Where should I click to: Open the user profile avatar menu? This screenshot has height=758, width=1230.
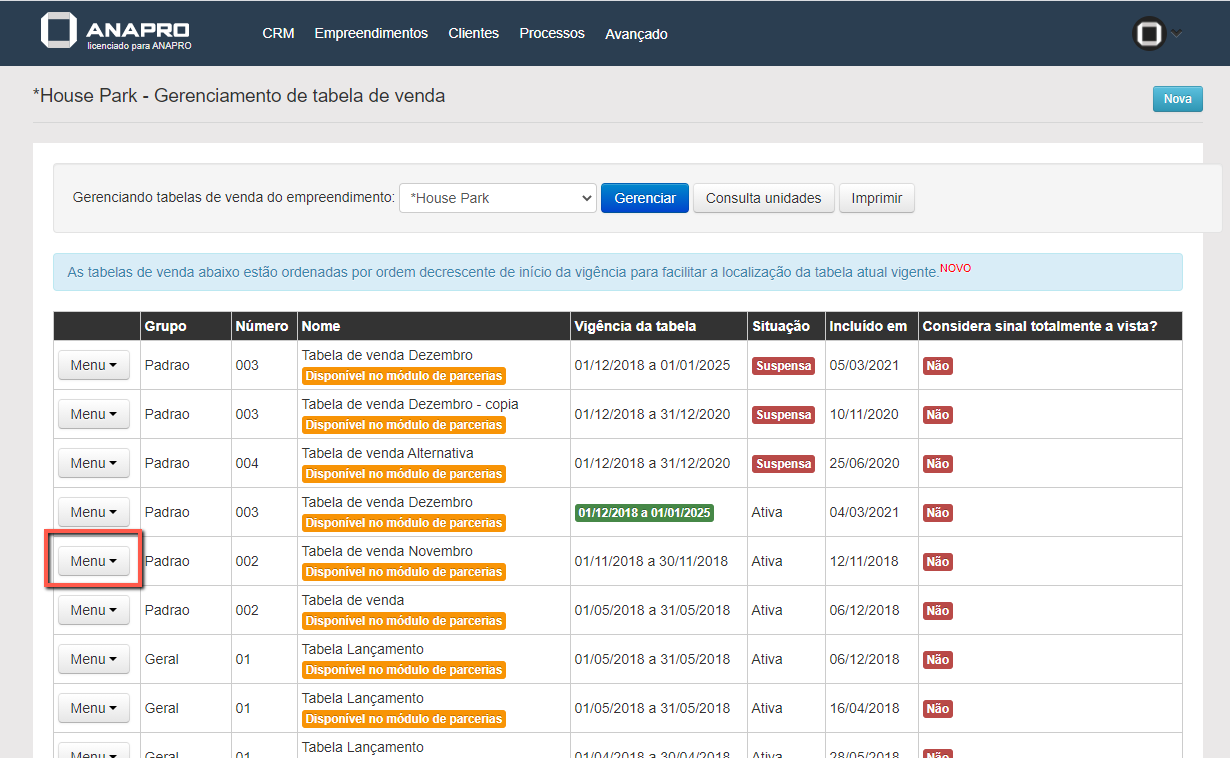coord(1149,34)
